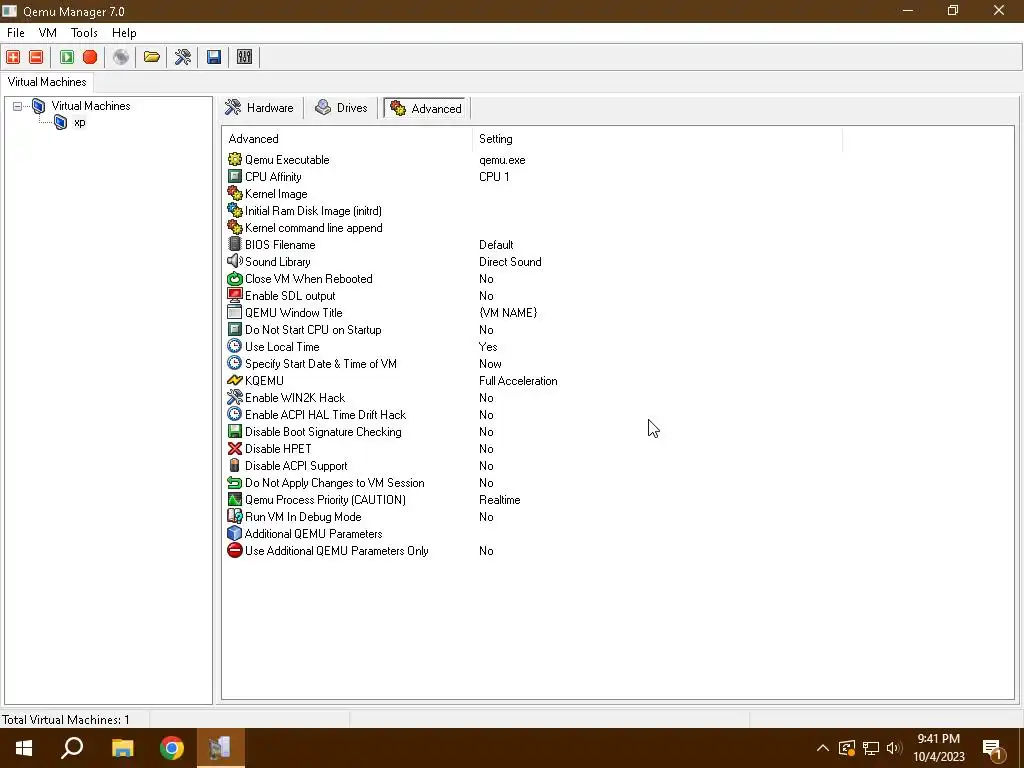1024x768 pixels.
Task: Open the VM menu
Action: tap(48, 33)
